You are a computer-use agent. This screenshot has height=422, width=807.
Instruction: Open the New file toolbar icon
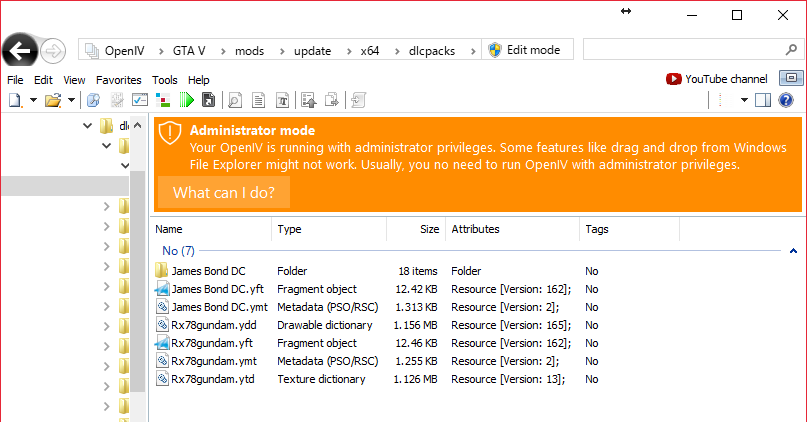coord(14,100)
